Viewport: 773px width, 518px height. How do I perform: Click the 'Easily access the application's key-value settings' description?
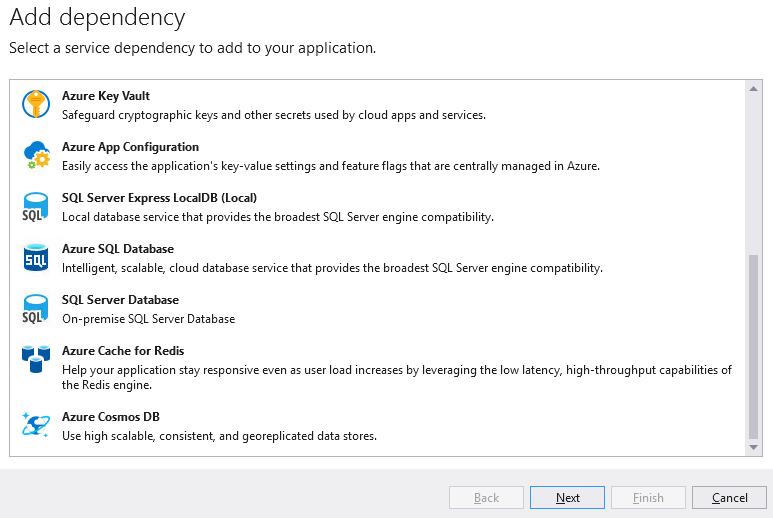click(x=331, y=166)
